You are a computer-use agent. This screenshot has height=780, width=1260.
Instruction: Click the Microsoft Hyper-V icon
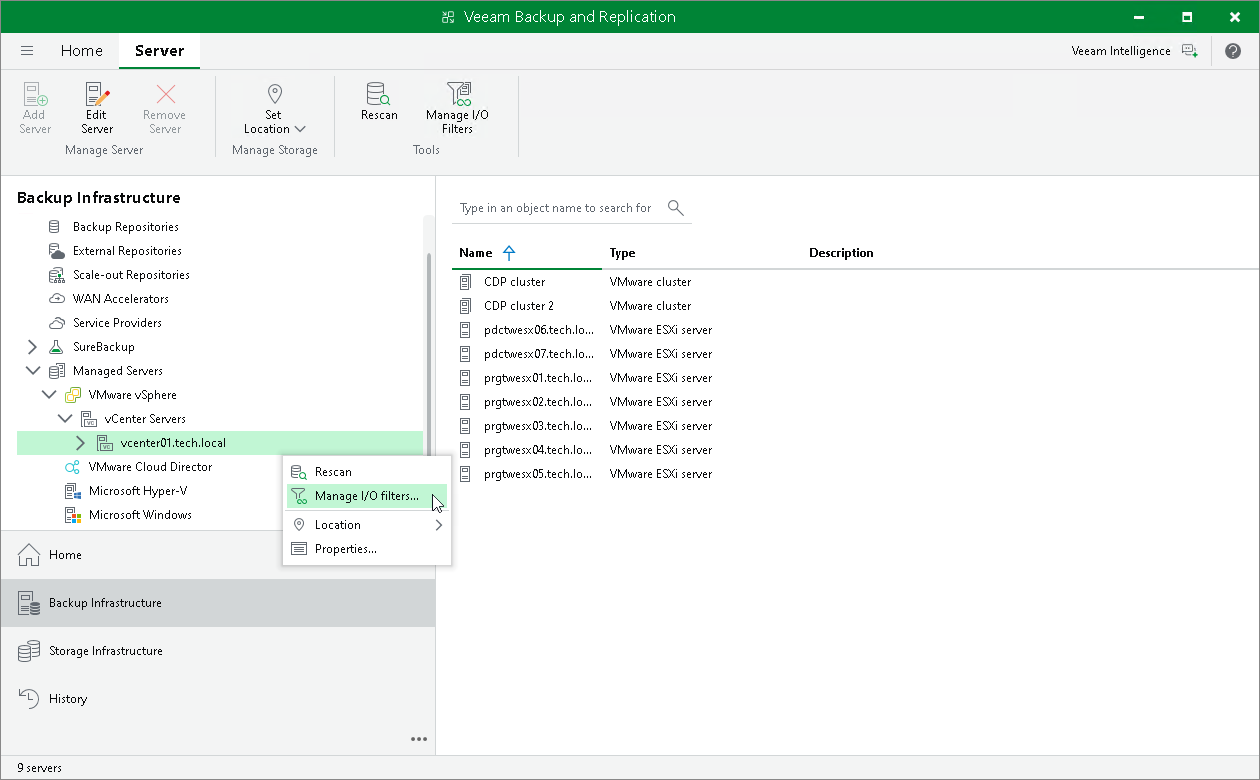(72, 491)
